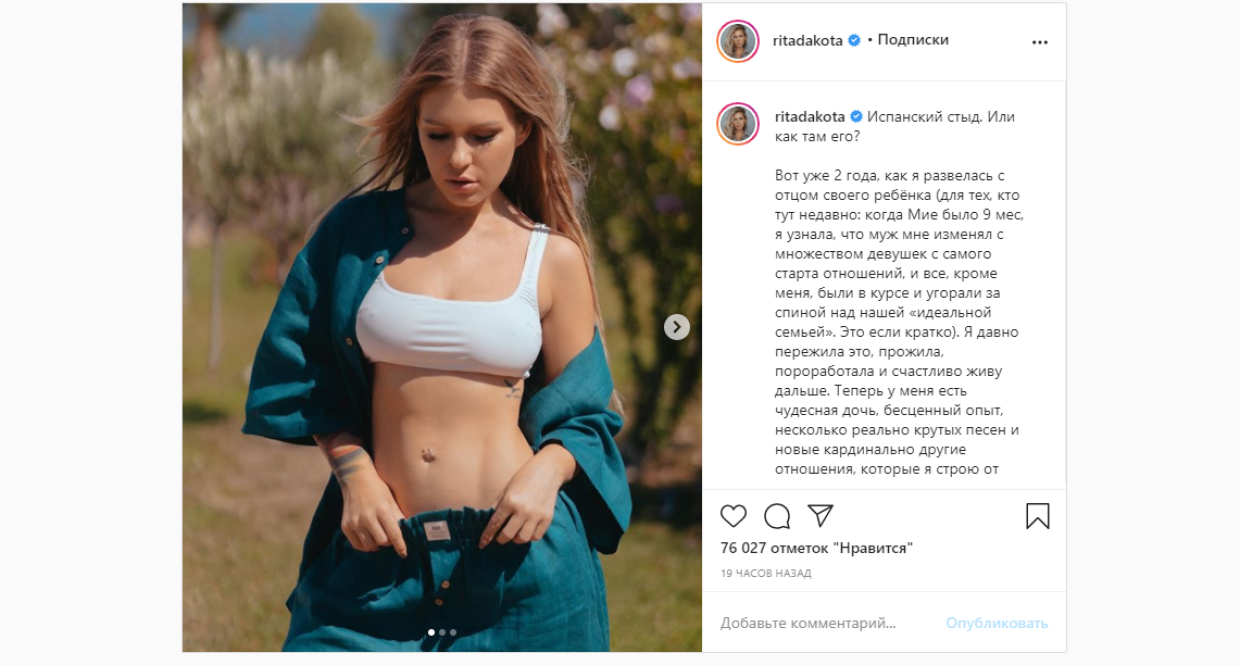Open the profile avatar next to the caption
This screenshot has width=1240, height=665.
[738, 122]
